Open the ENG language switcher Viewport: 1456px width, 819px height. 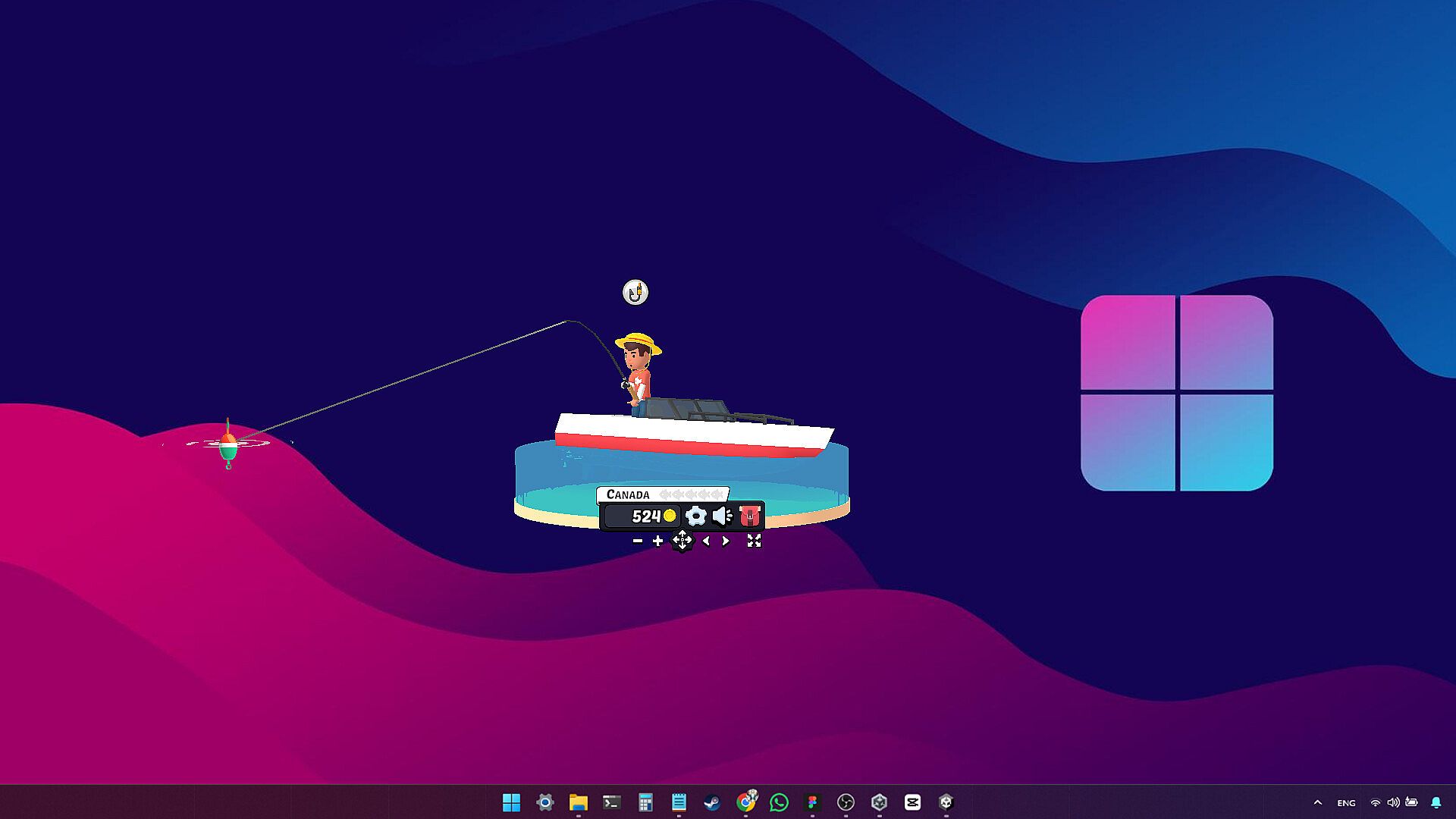(x=1346, y=802)
